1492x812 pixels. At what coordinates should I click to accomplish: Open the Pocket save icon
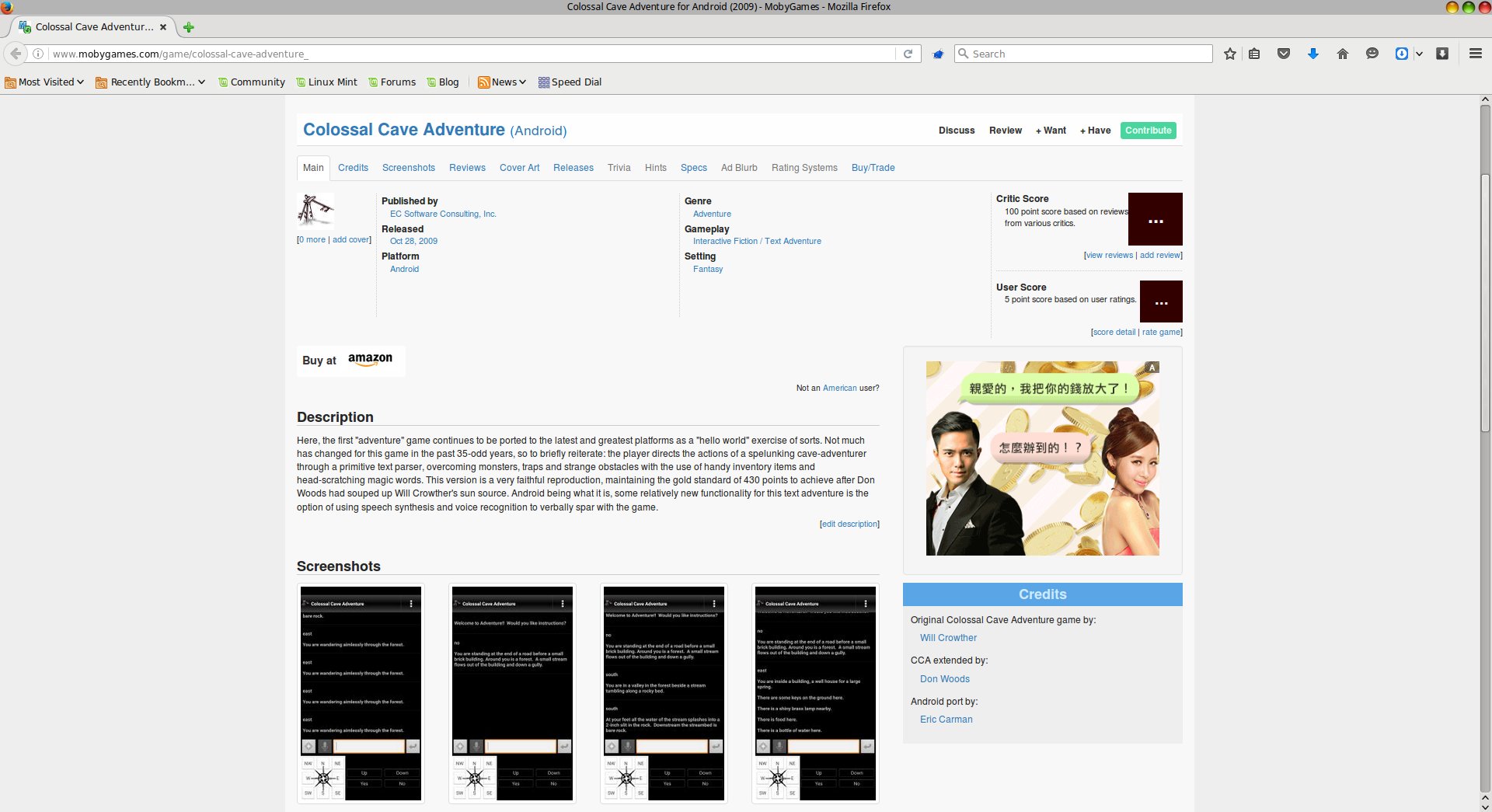coord(1284,54)
